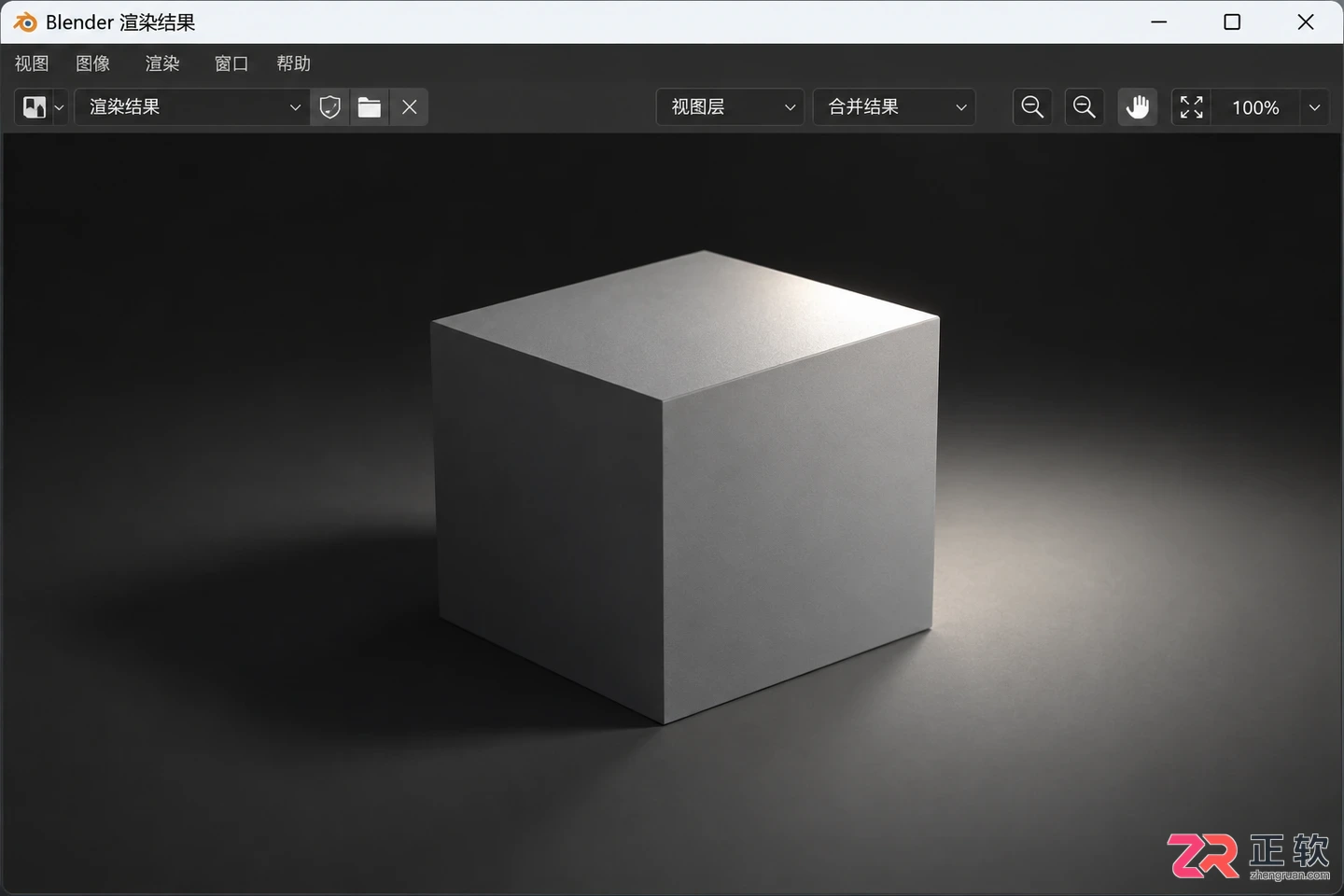Open the 窗口 menu
Screen dimensions: 1344x896
231,63
